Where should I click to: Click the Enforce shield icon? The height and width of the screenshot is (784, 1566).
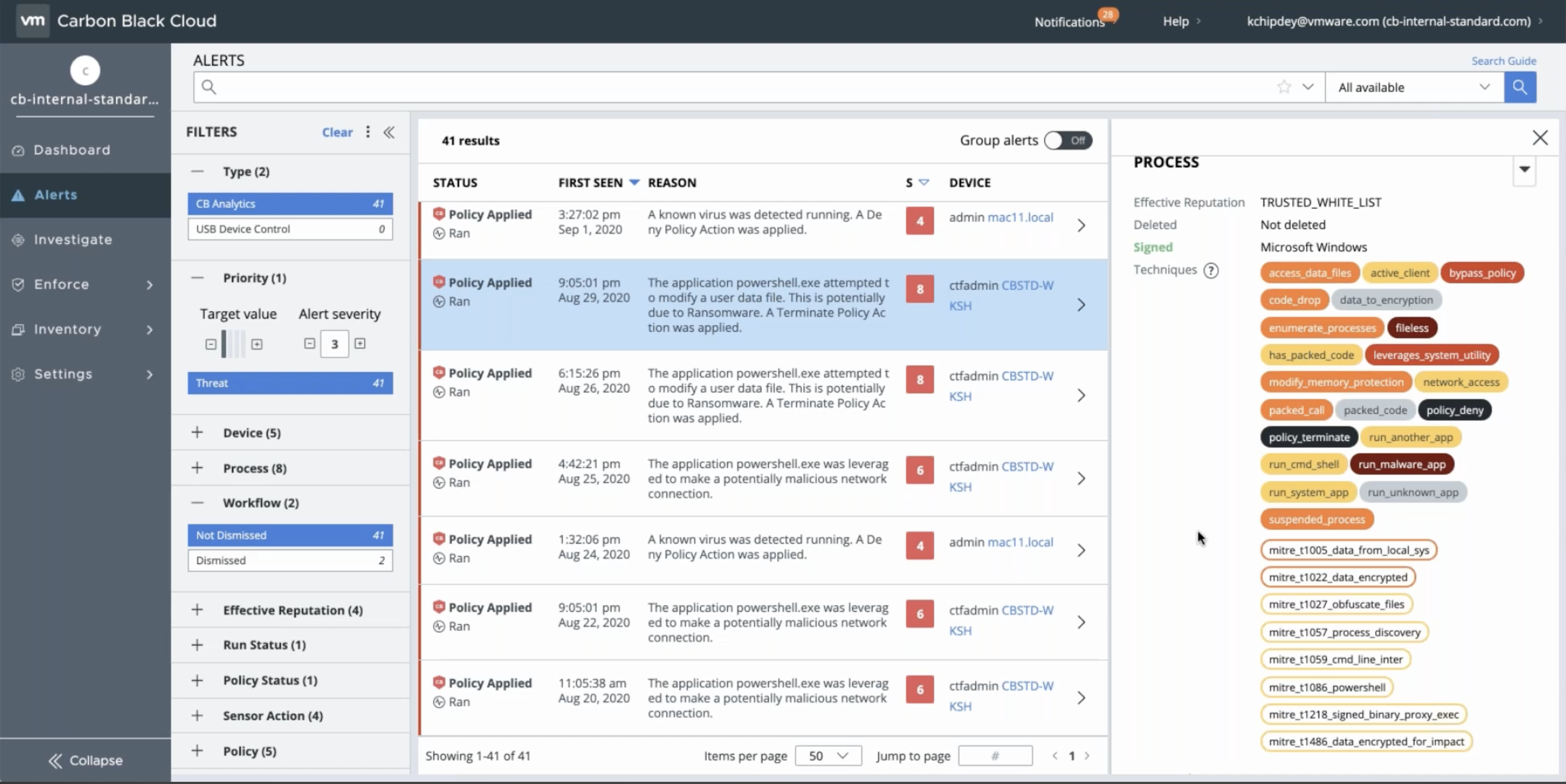(x=18, y=285)
